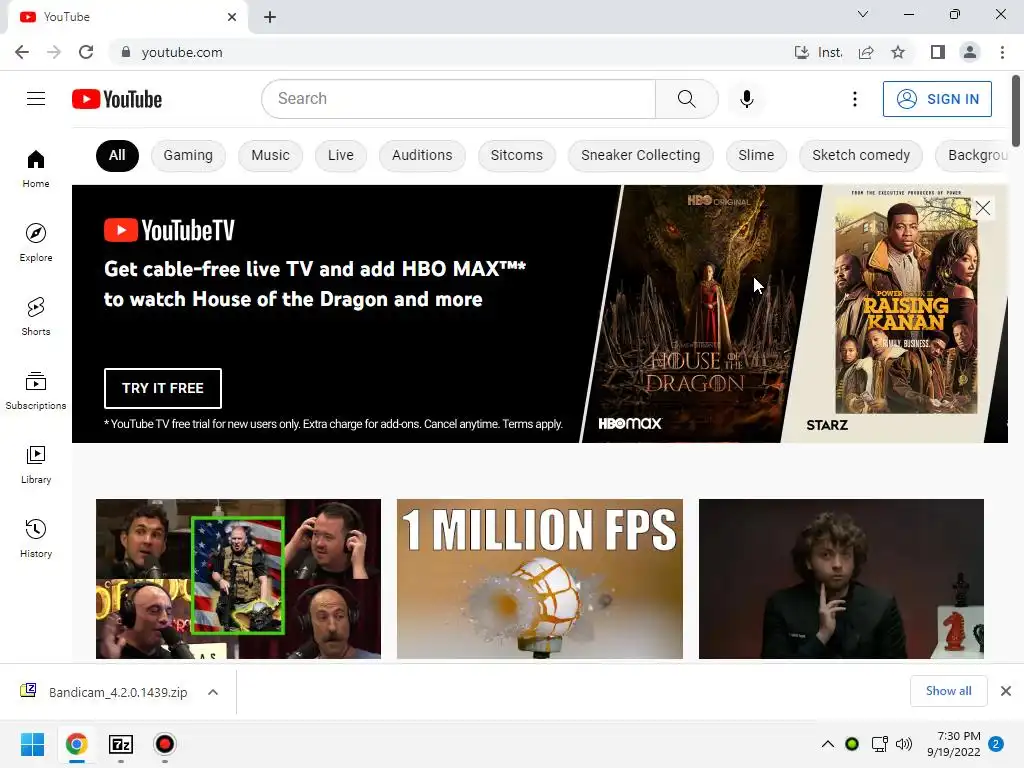The height and width of the screenshot is (768, 1024).
Task: Expand options for Bandicam zip download
Action: click(x=213, y=692)
